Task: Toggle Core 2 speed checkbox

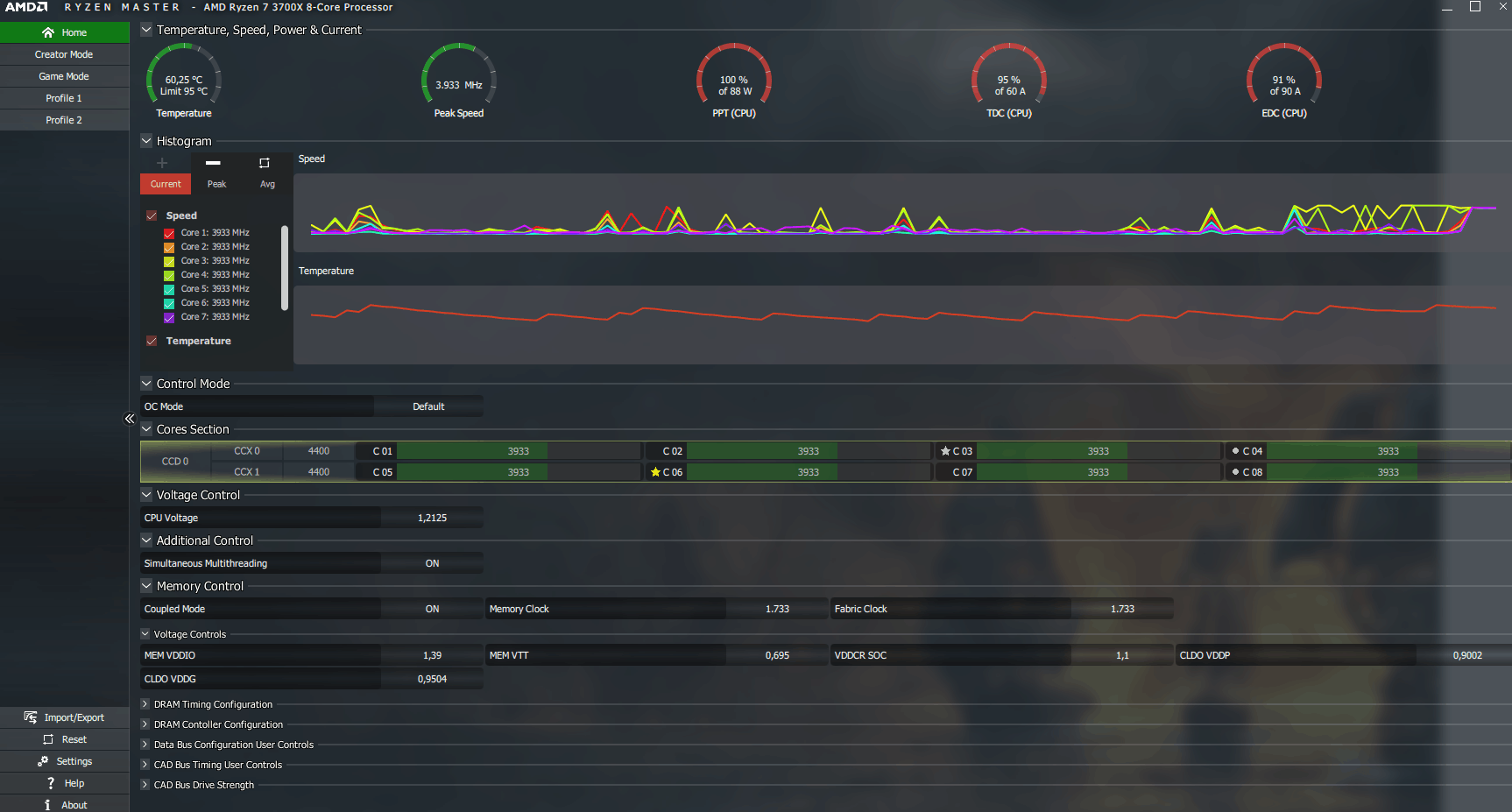Action: (169, 247)
